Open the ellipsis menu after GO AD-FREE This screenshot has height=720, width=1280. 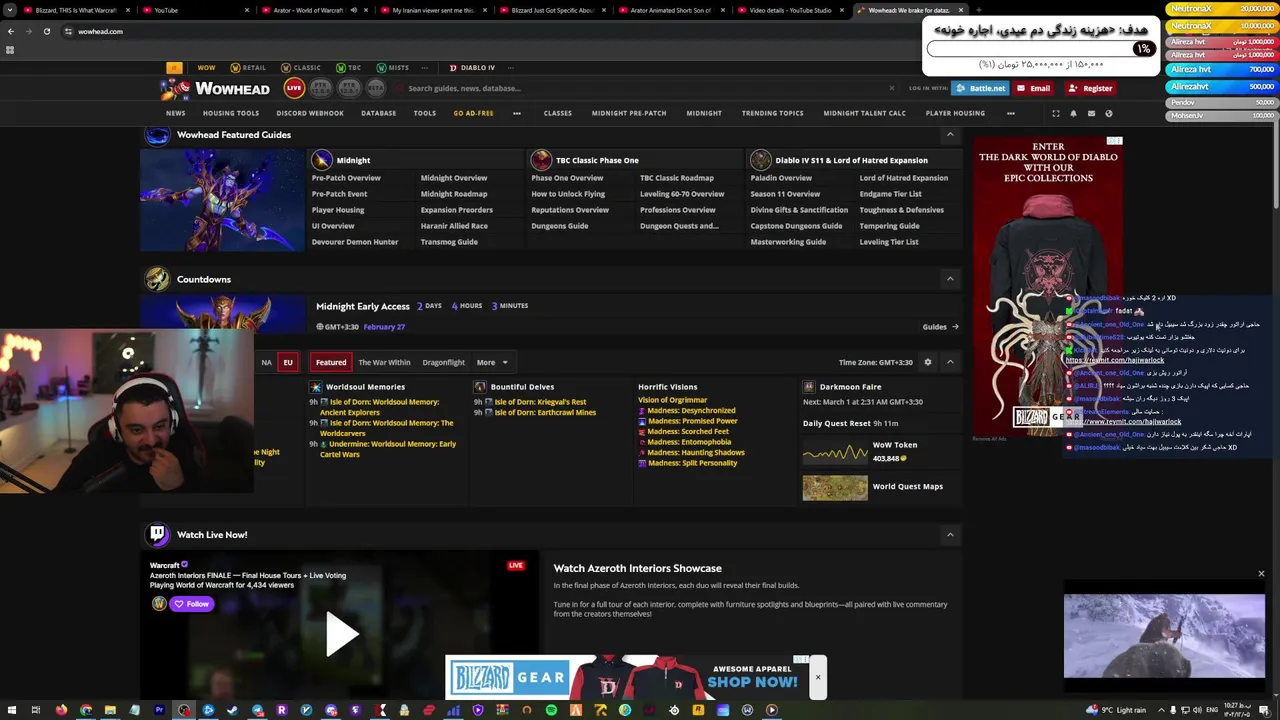pos(517,113)
